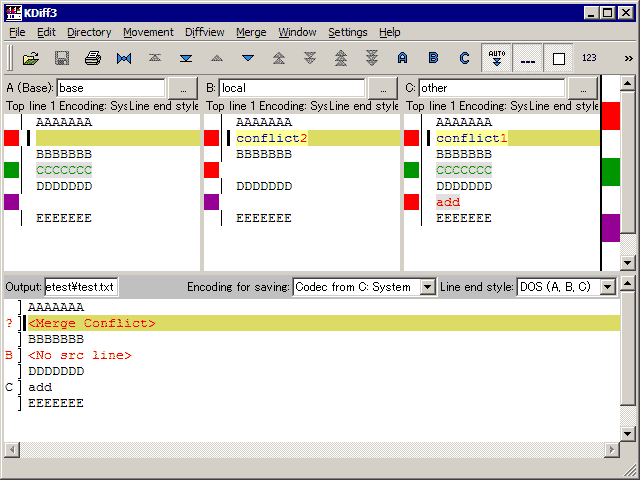
Task: Click diff view scrollbar up arrow
Action: [x=628, y=83]
